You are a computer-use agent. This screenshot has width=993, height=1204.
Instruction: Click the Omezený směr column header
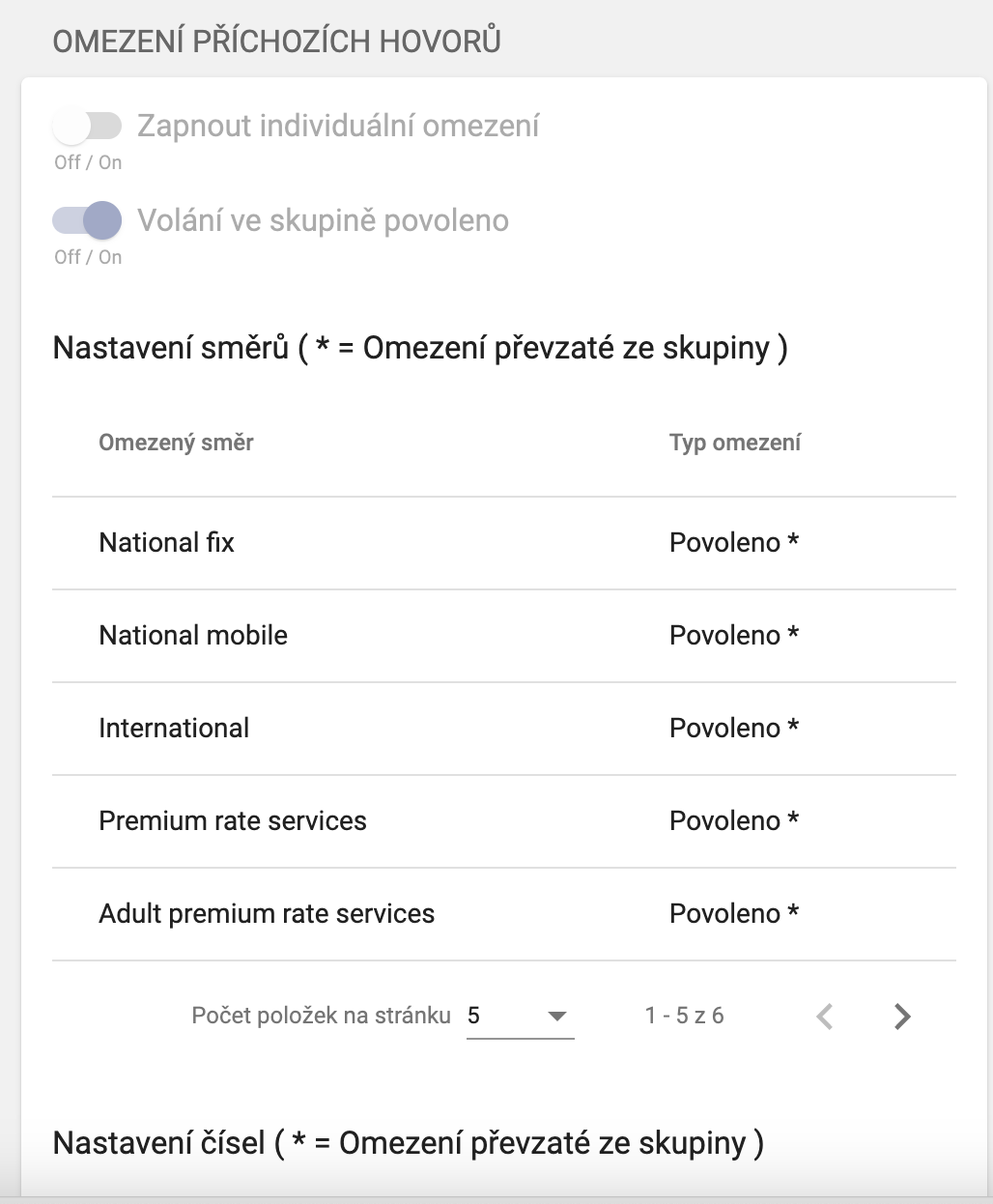click(x=176, y=444)
